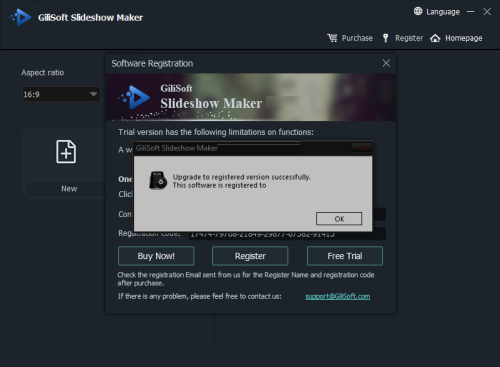Click the New button label
The image size is (500, 367).
[69, 189]
